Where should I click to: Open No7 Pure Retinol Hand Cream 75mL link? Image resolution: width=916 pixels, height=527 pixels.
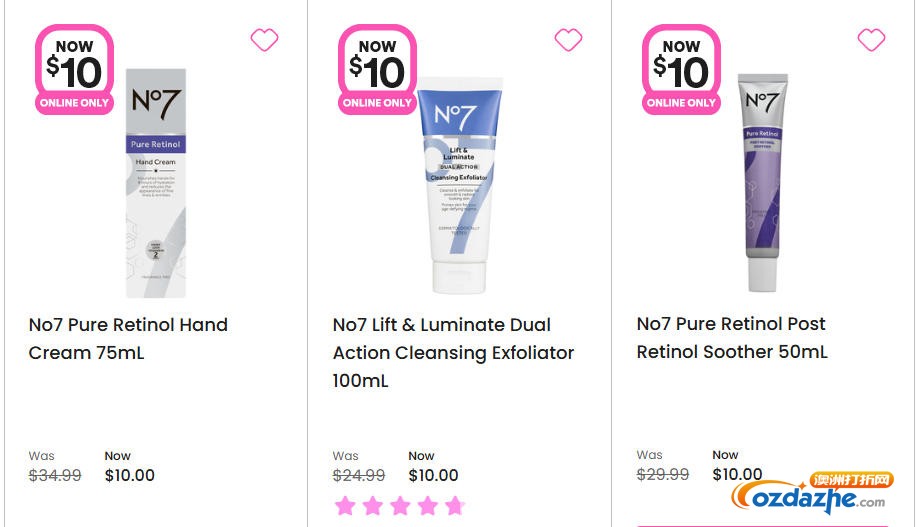[128, 338]
